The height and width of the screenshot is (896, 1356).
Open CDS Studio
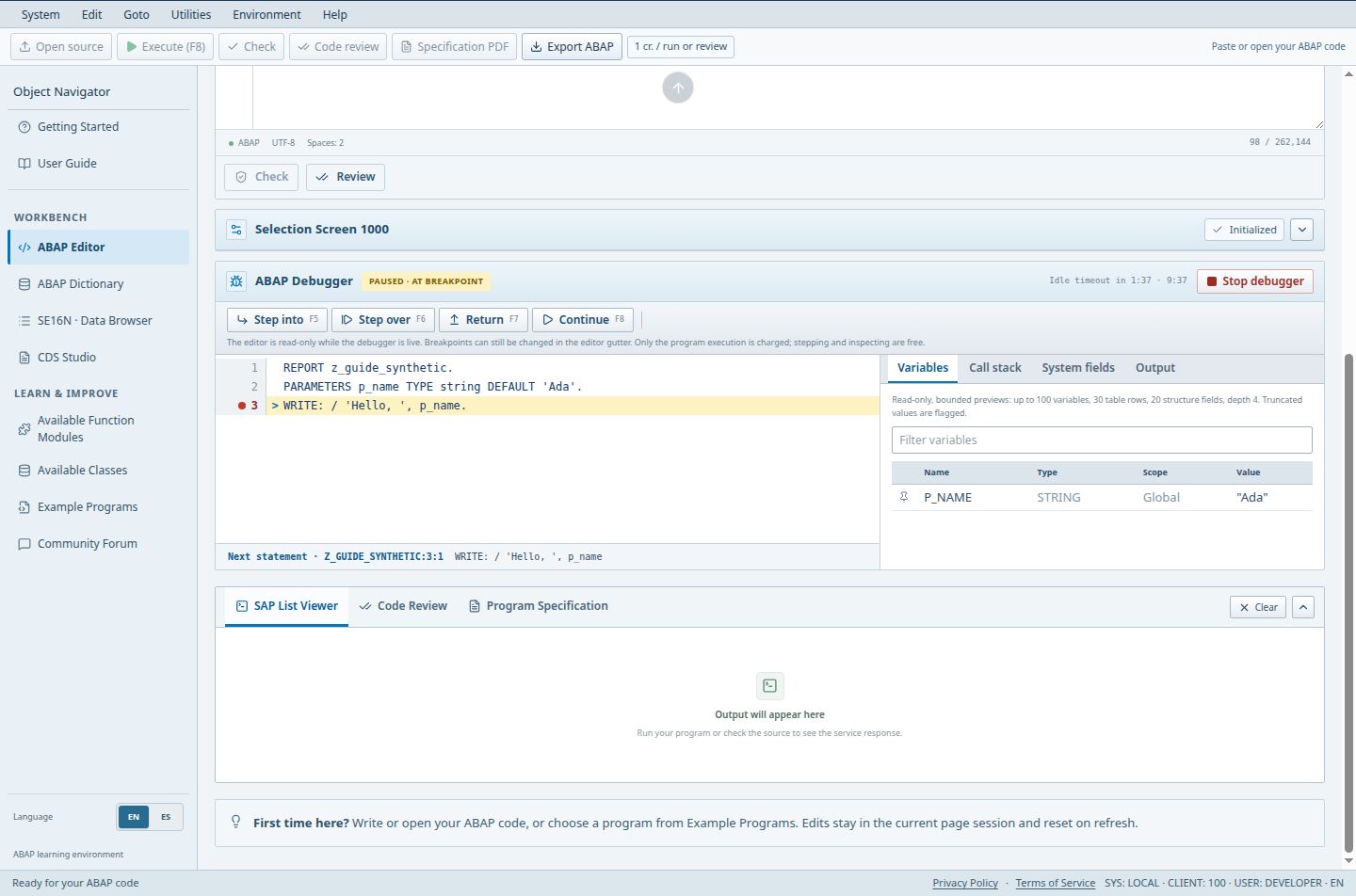(99, 358)
